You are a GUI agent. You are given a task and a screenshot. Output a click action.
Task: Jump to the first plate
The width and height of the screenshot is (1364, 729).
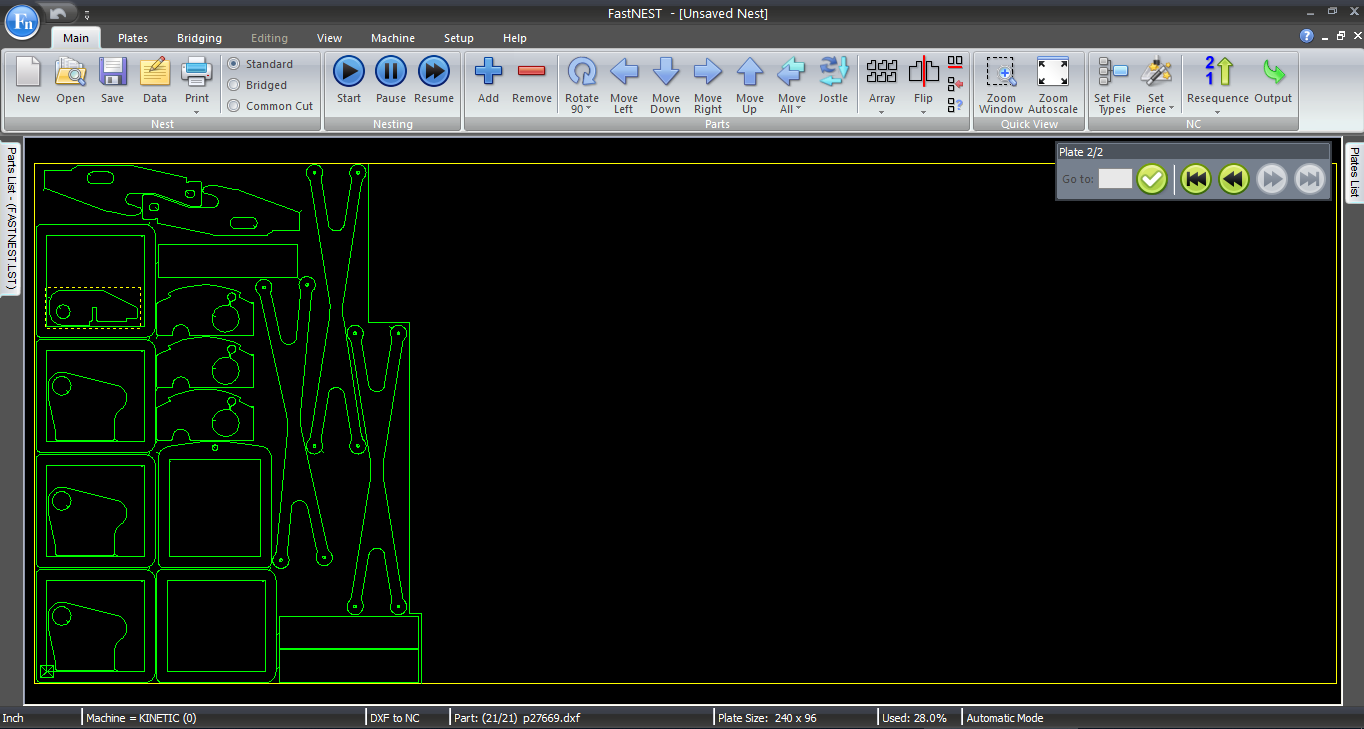(1196, 179)
